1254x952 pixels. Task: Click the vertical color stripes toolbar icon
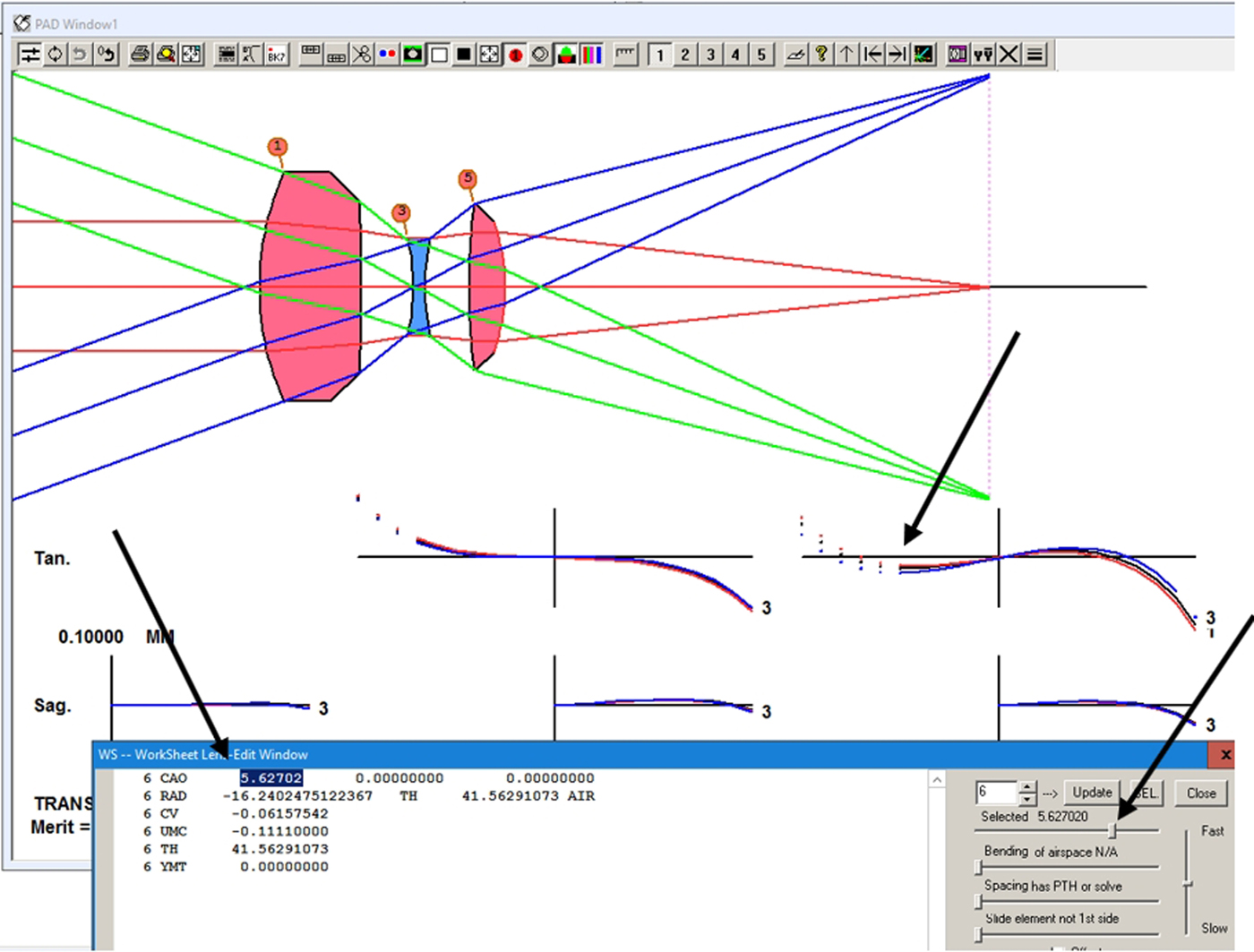[592, 55]
